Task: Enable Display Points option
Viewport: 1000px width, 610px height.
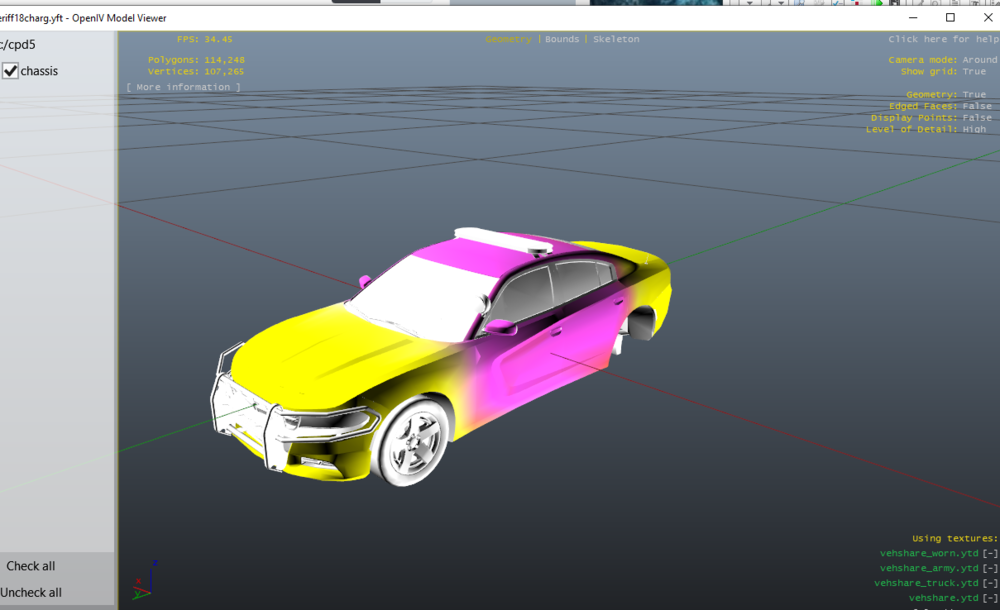Action: 977,117
